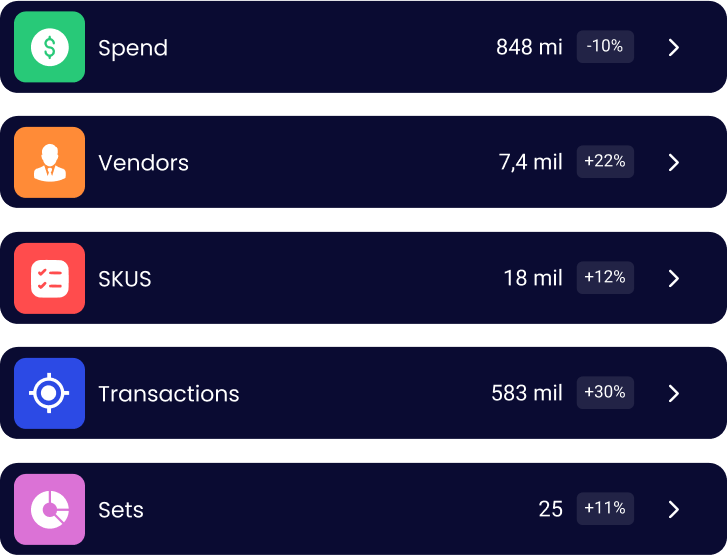This screenshot has height=555, width=727.
Task: Open Transactions details via chevron arrow
Action: click(674, 393)
